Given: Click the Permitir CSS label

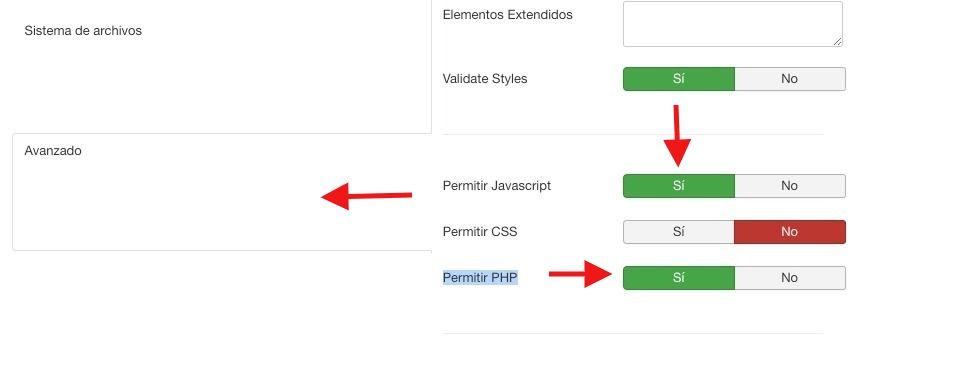Looking at the screenshot, I should click(x=480, y=232).
